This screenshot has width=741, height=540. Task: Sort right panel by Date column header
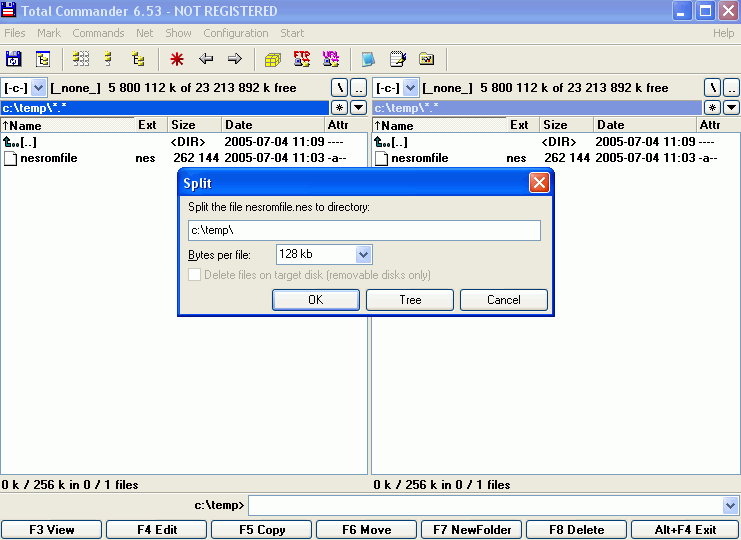click(645, 125)
